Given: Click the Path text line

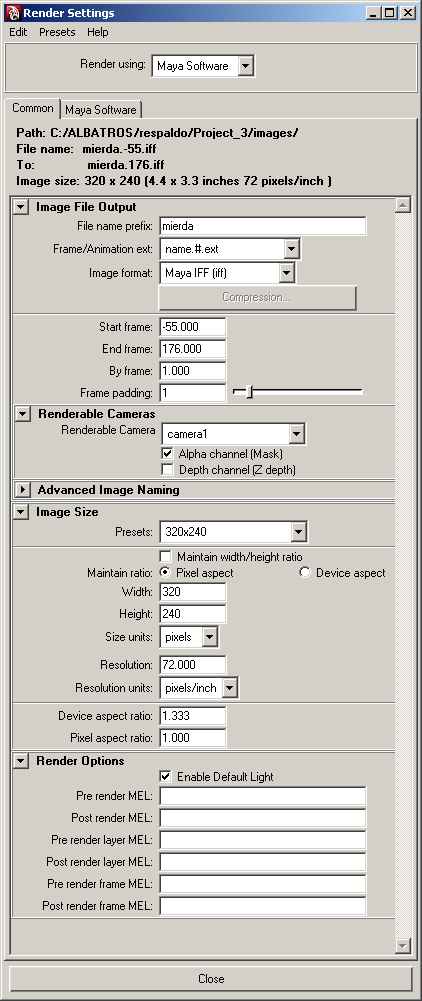Looking at the screenshot, I should [x=157, y=133].
